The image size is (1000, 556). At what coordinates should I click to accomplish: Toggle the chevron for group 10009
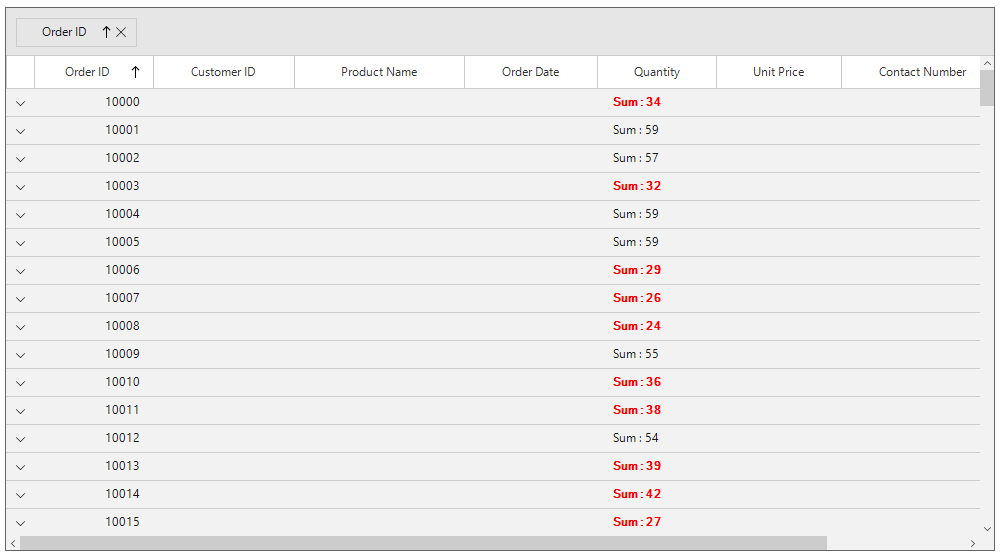(20, 355)
